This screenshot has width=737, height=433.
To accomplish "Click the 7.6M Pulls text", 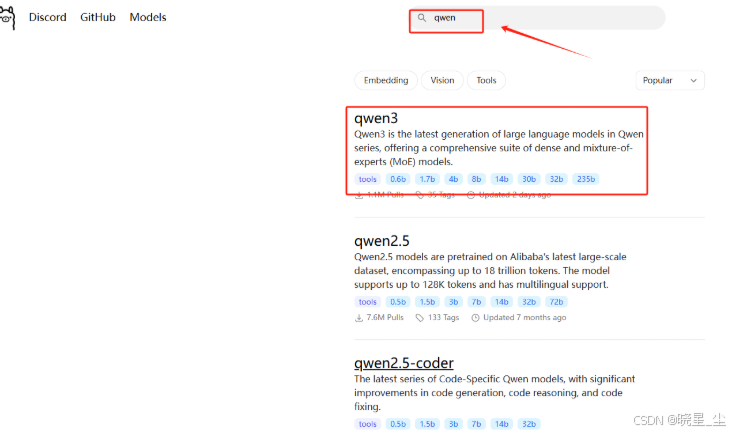I will (x=385, y=318).
